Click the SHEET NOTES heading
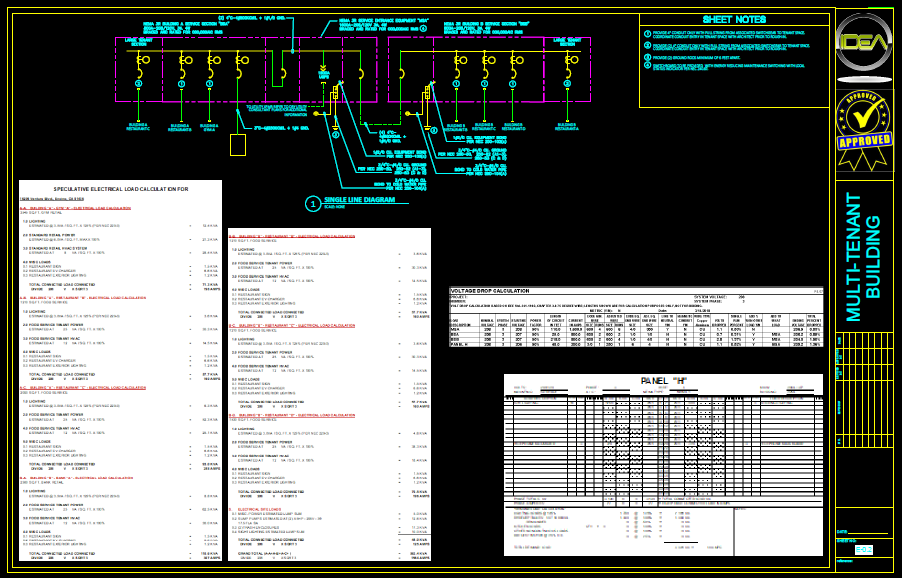902x578 pixels. [734, 19]
